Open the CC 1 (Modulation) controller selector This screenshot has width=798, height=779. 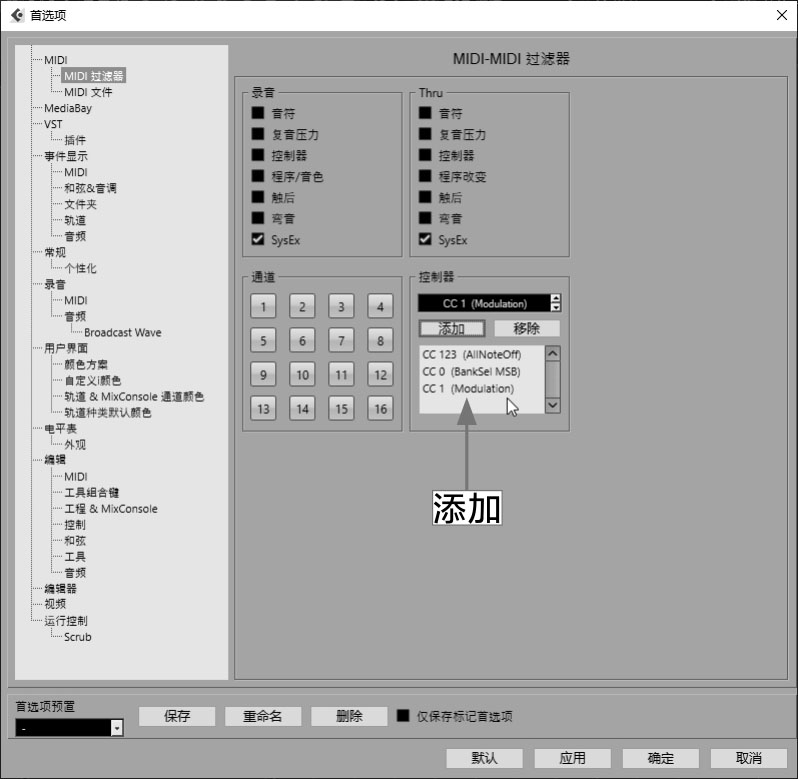point(484,303)
